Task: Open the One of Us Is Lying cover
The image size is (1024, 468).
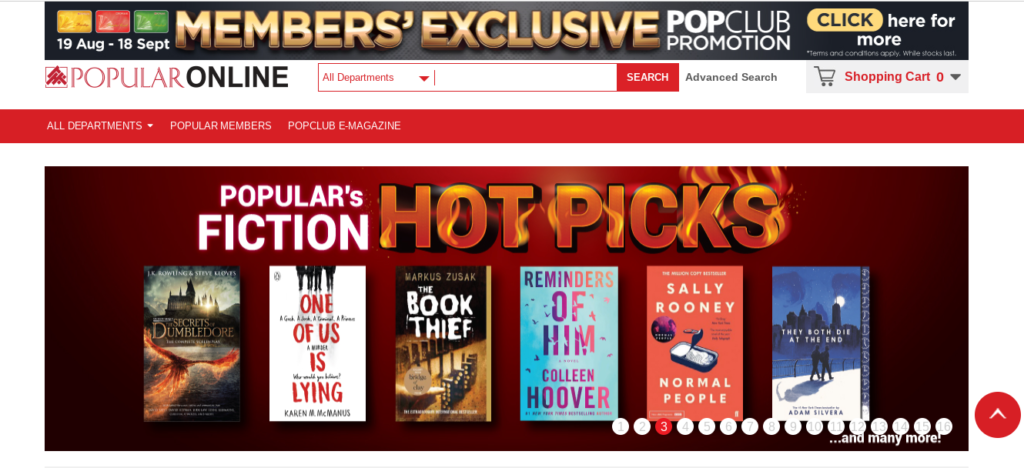Action: click(x=317, y=343)
